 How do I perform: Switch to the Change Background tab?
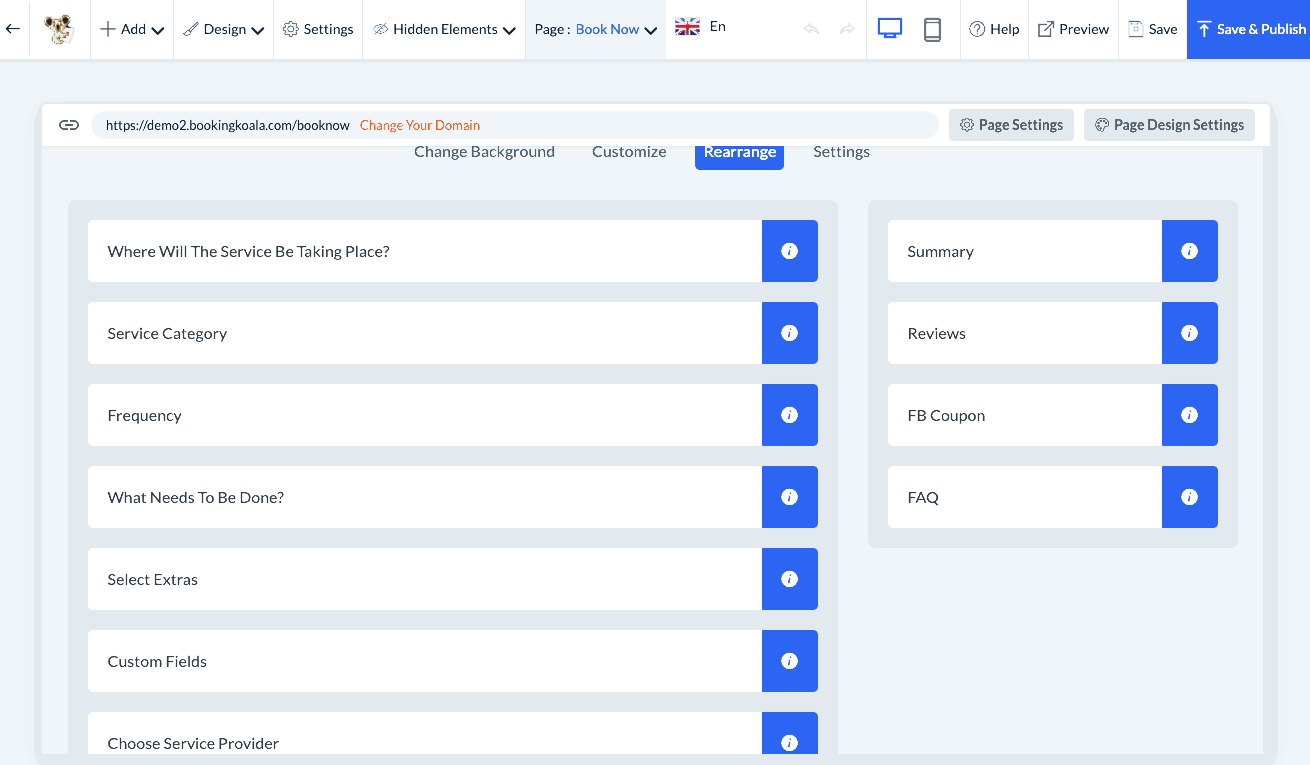pos(484,152)
